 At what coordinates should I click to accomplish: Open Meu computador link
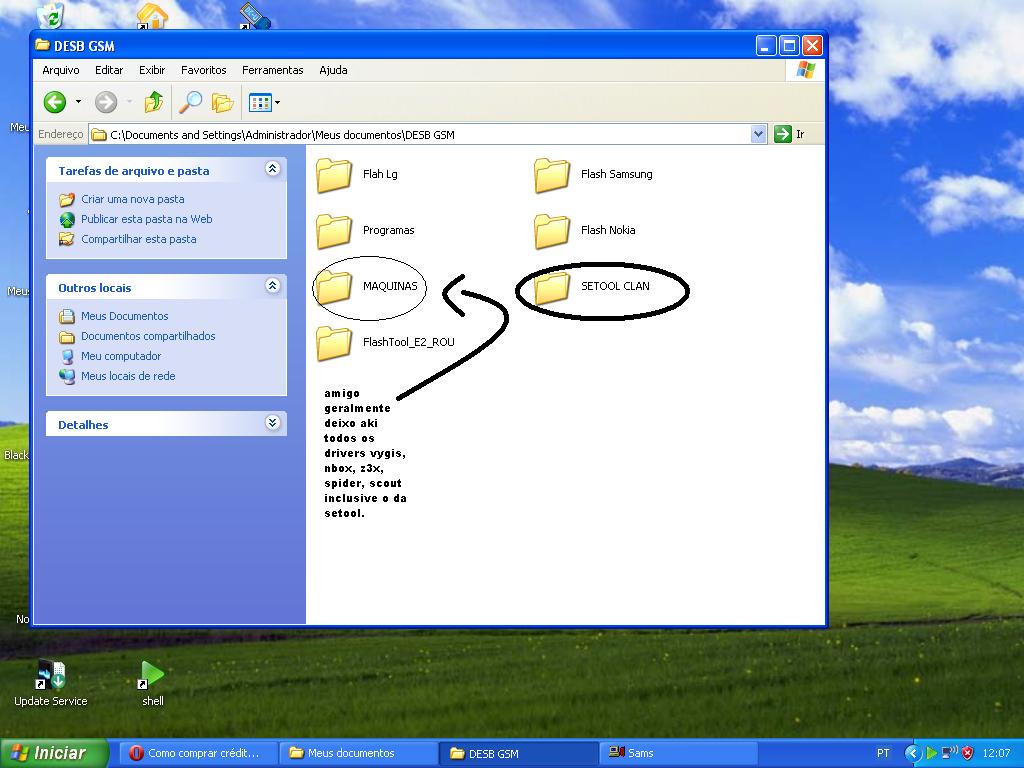coord(121,356)
